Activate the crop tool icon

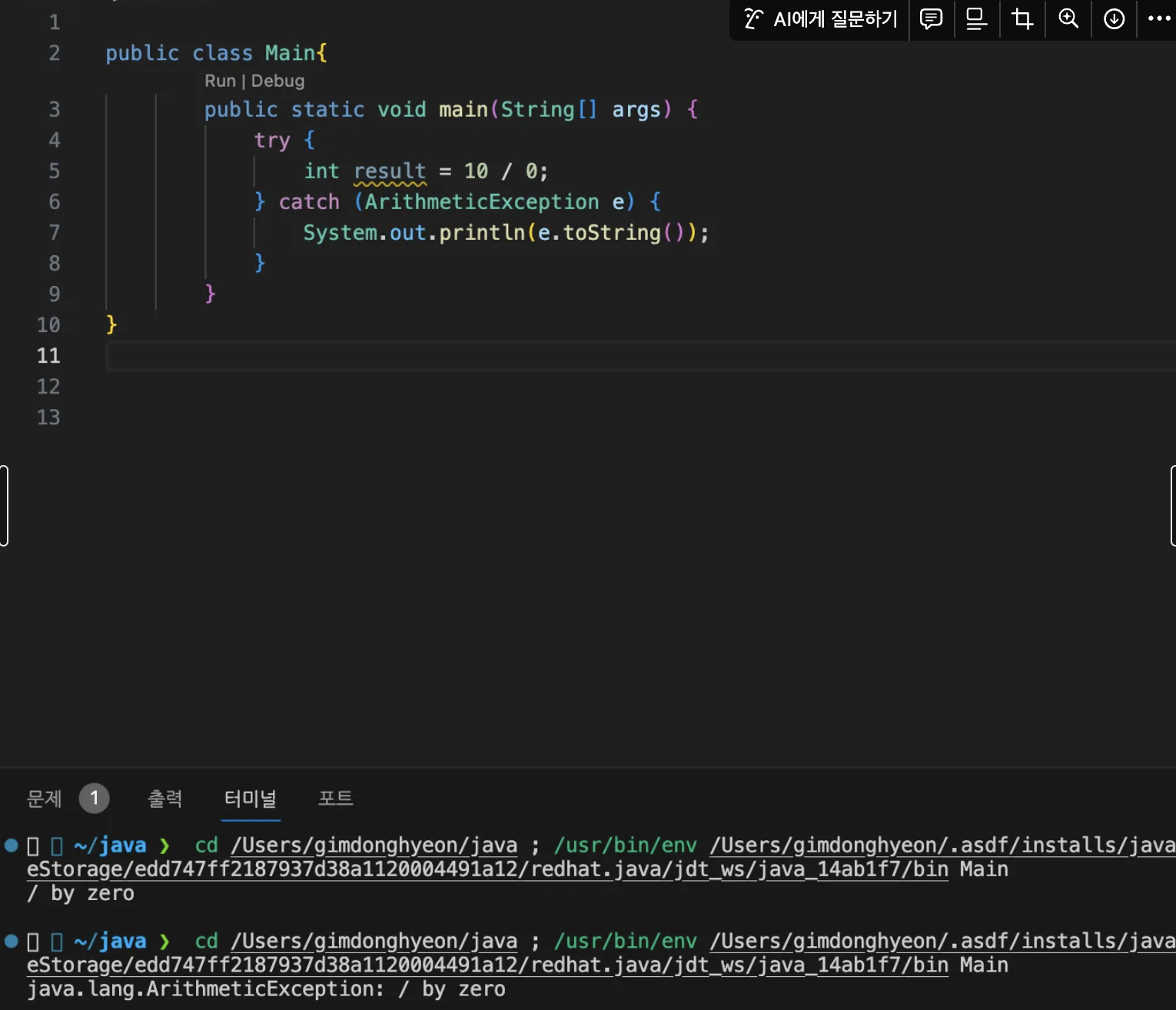point(1022,20)
